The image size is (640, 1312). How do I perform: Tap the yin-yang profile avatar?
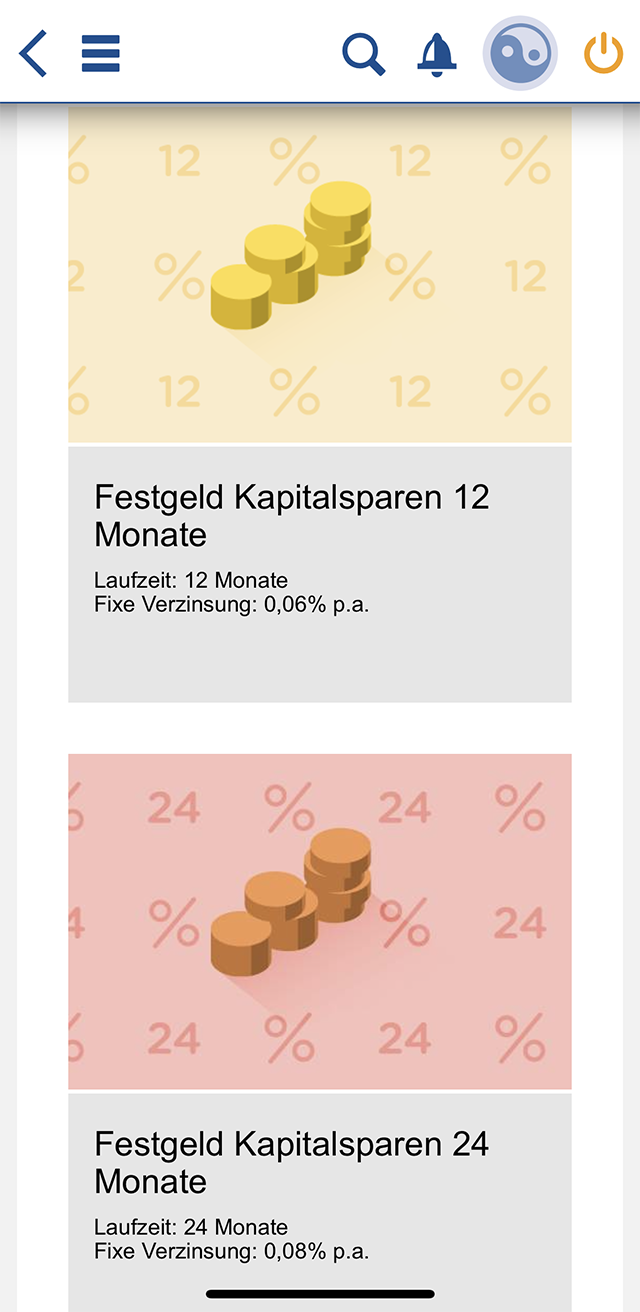pos(520,53)
